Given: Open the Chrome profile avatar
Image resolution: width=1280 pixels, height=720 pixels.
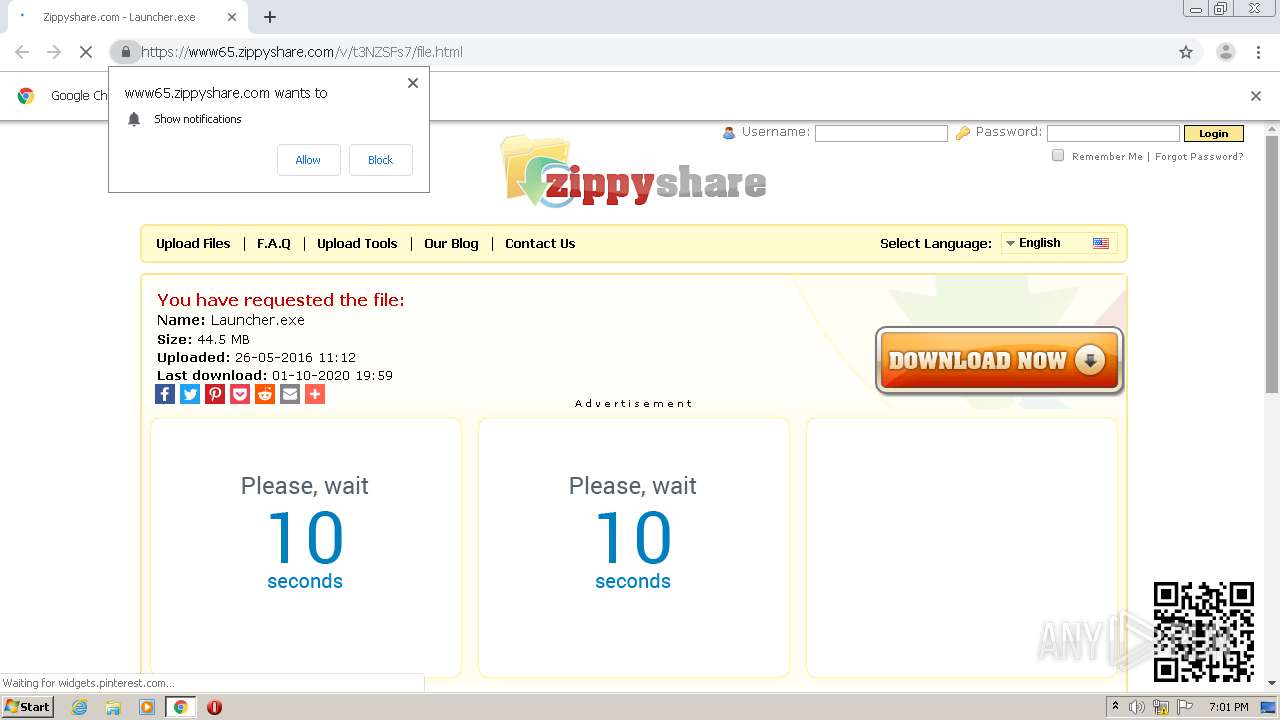Looking at the screenshot, I should click(1225, 52).
